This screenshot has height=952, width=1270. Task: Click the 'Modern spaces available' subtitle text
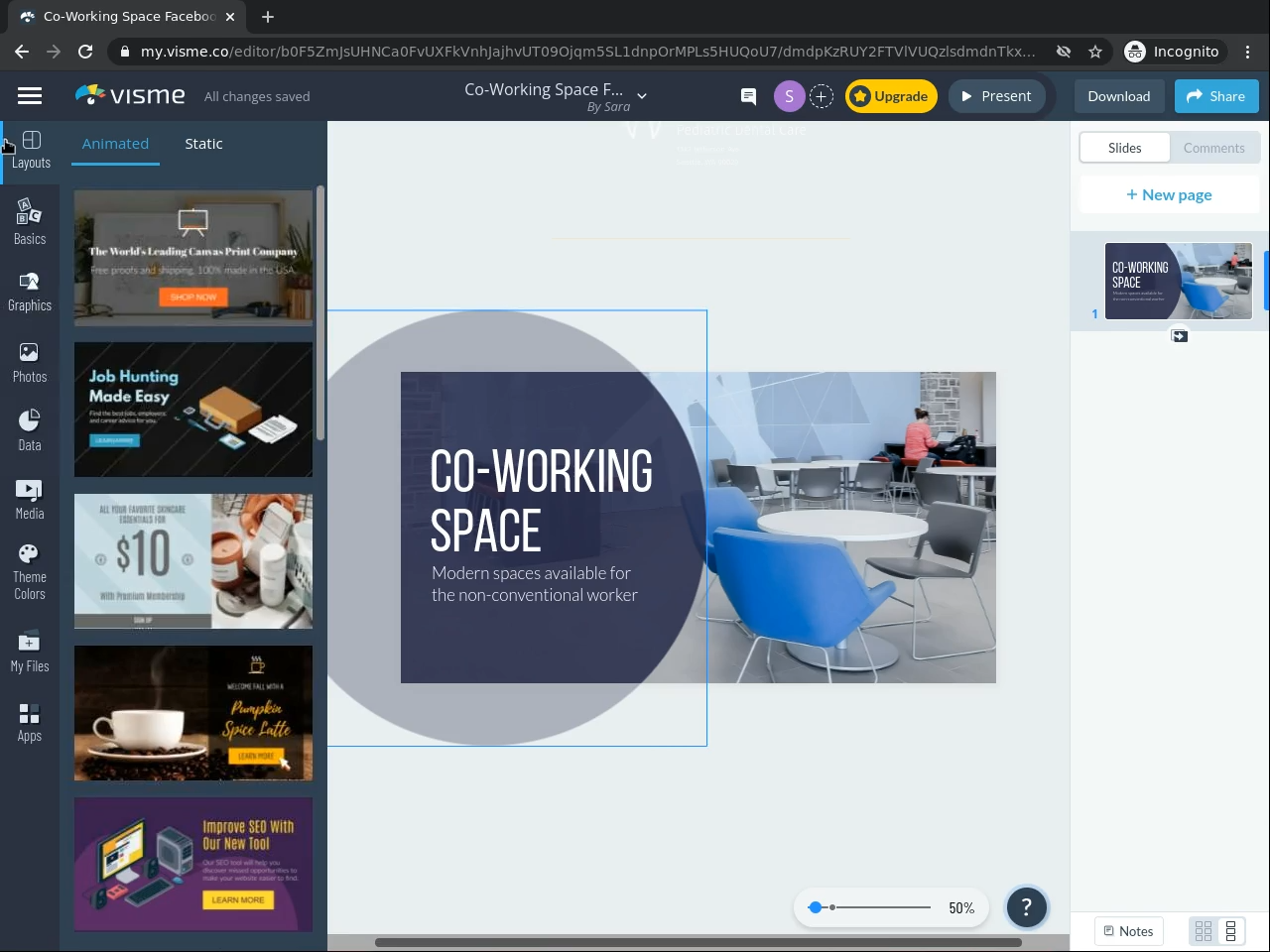(x=535, y=584)
